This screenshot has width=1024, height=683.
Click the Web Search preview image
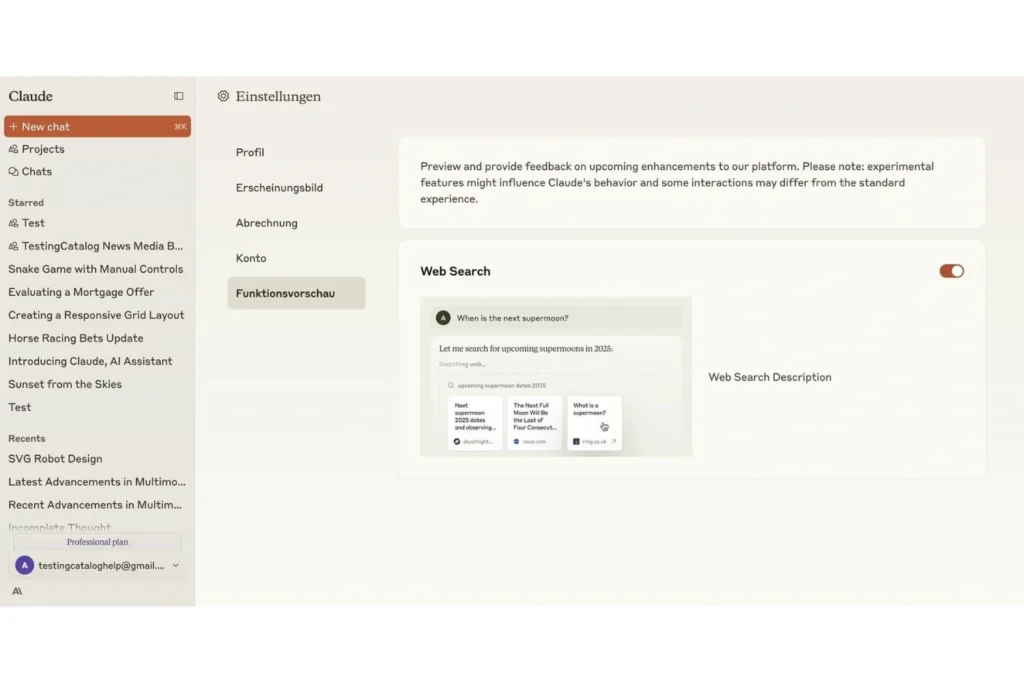[556, 377]
